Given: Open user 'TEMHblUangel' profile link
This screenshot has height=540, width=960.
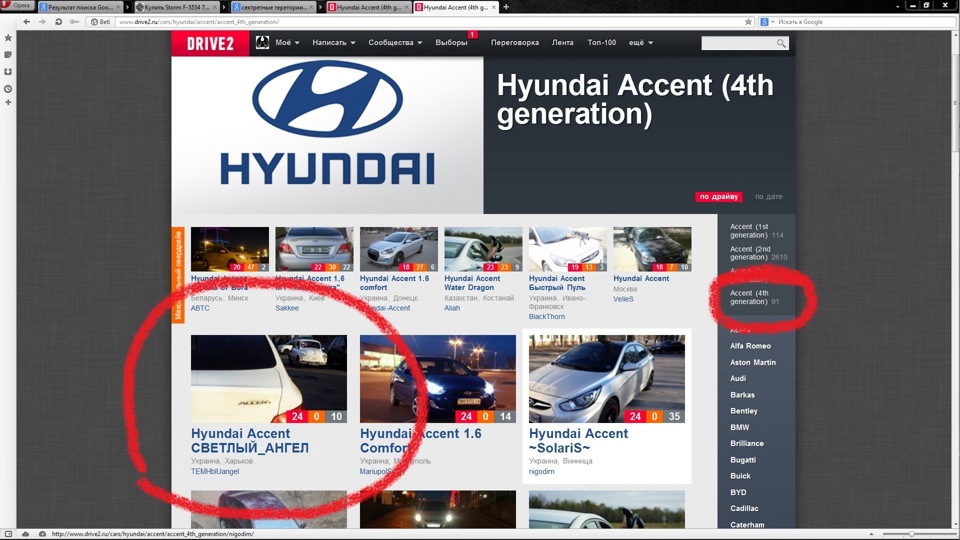Looking at the screenshot, I should click(x=215, y=471).
